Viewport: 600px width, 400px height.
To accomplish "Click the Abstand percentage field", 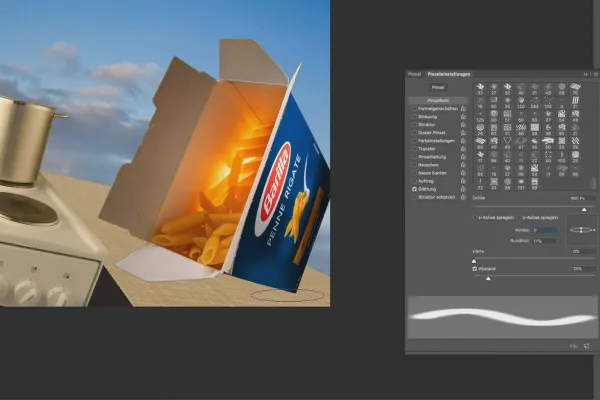I will tap(584, 269).
